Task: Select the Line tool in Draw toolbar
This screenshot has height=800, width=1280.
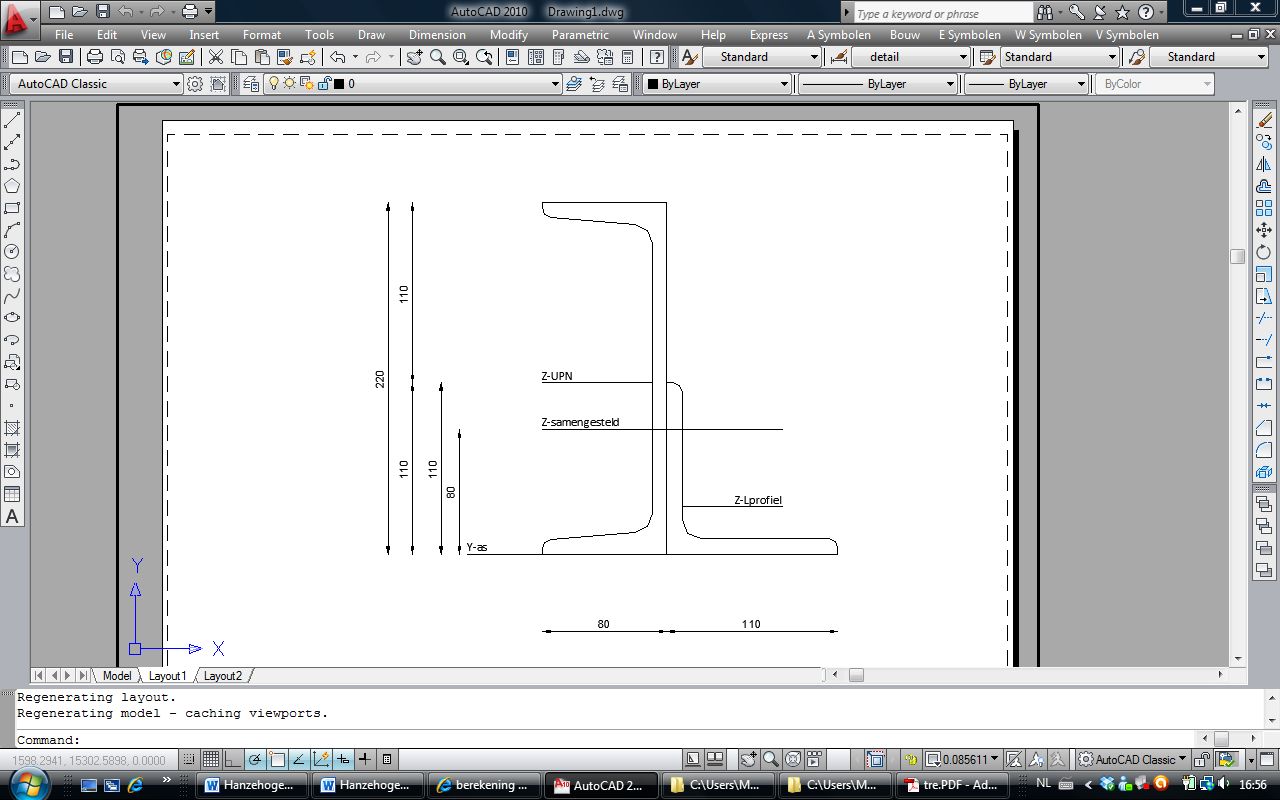Action: tap(12, 121)
